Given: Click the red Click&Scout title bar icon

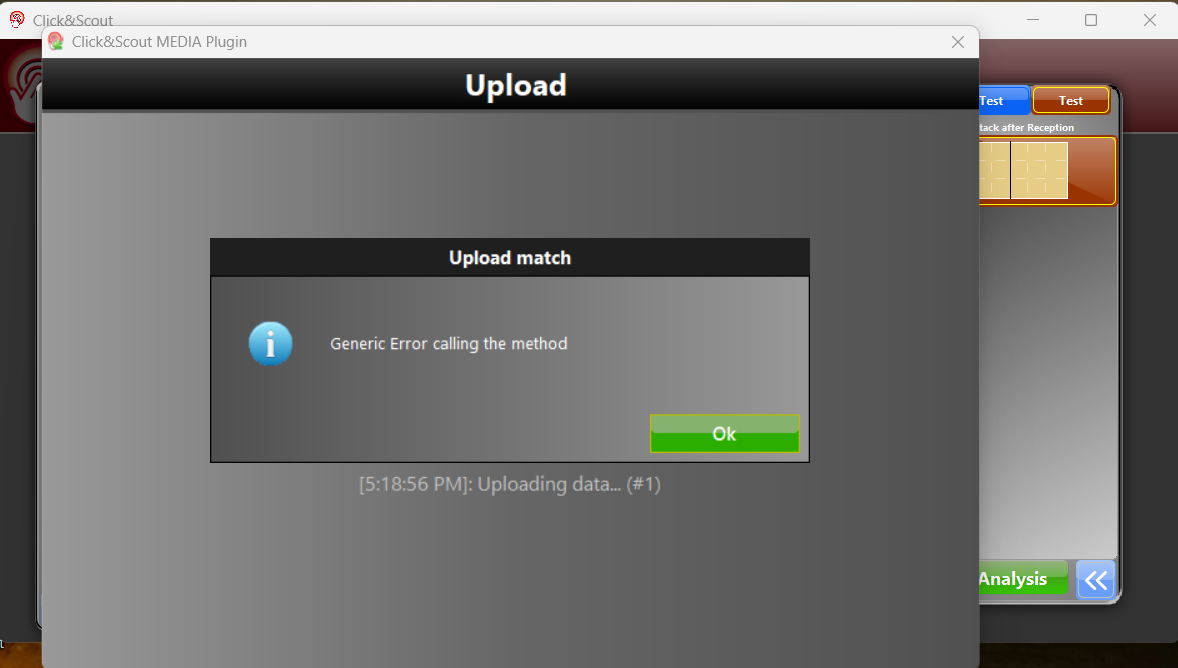Looking at the screenshot, I should click(17, 20).
